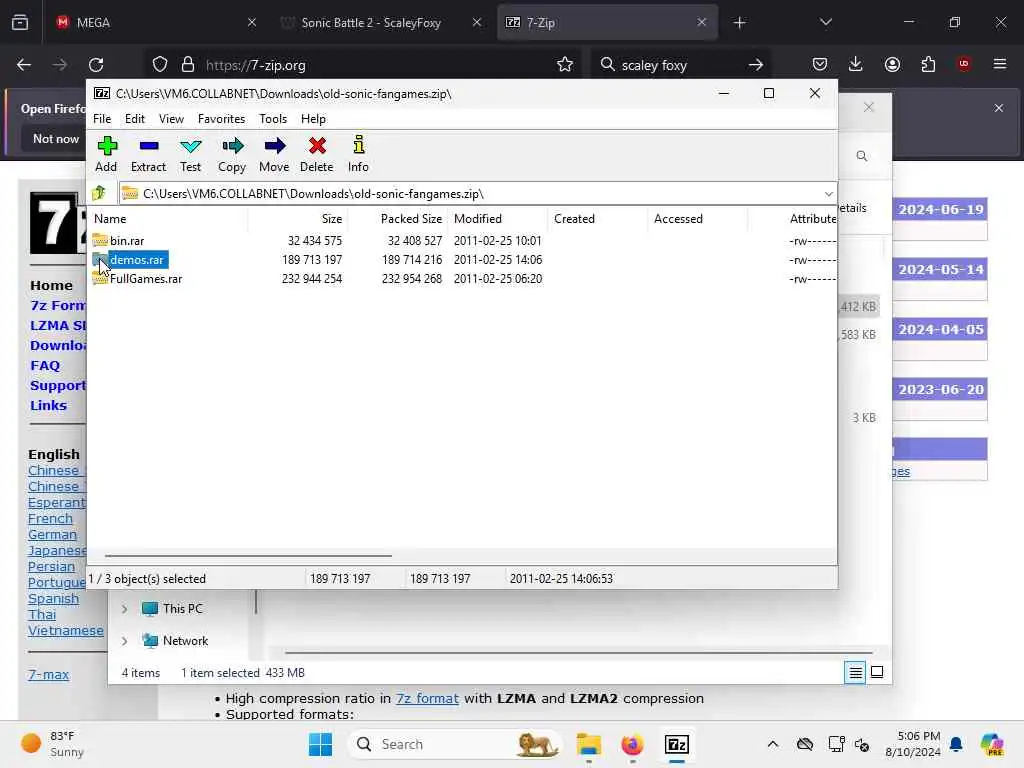This screenshot has width=1024, height=768.
Task: Click the Extract toolbar icon
Action: pyautogui.click(x=149, y=146)
